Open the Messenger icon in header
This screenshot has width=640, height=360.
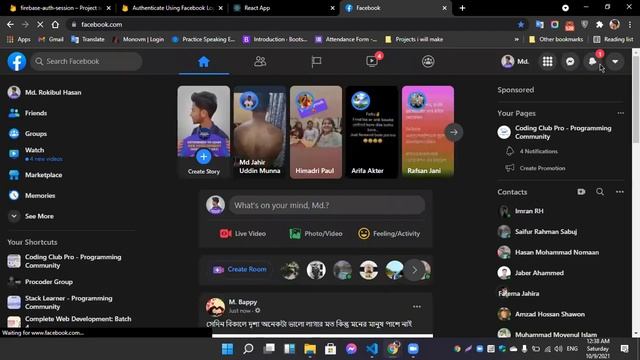(x=570, y=62)
